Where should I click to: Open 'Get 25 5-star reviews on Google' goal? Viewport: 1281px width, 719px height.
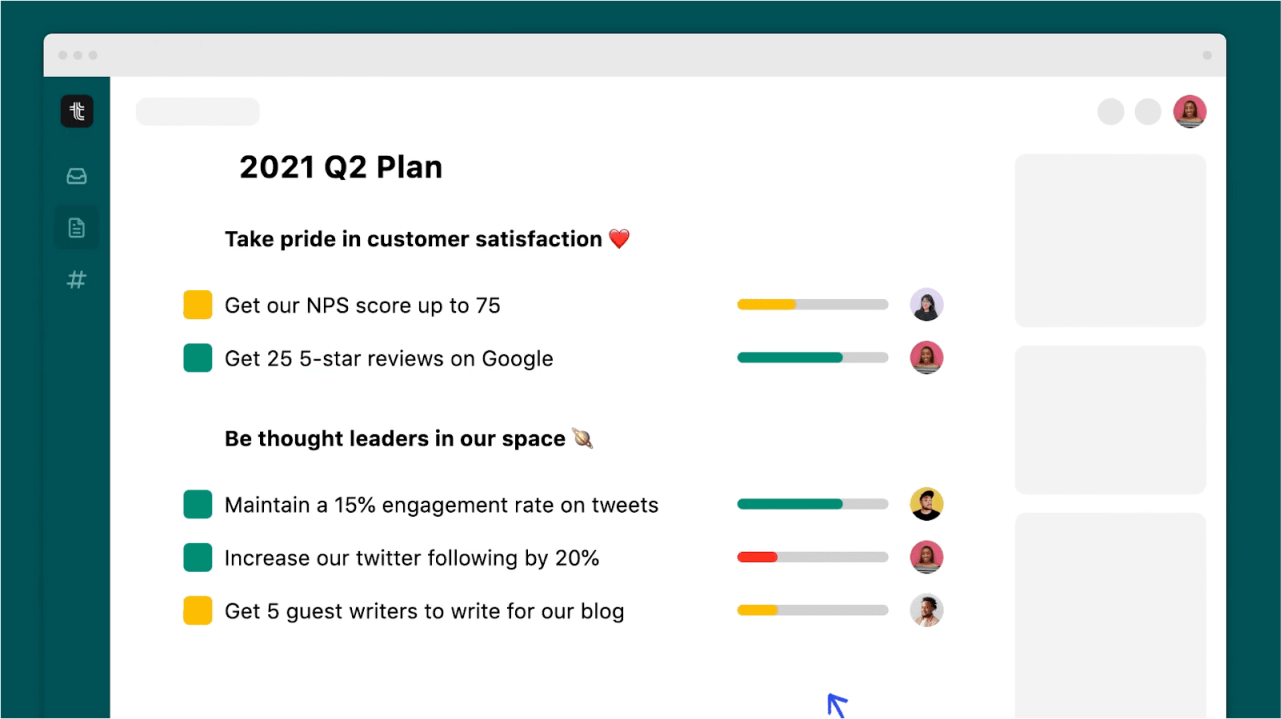click(388, 359)
